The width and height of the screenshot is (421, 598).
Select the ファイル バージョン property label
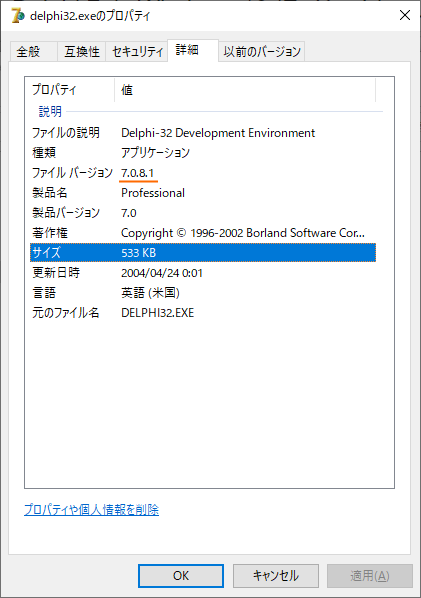(x=72, y=173)
